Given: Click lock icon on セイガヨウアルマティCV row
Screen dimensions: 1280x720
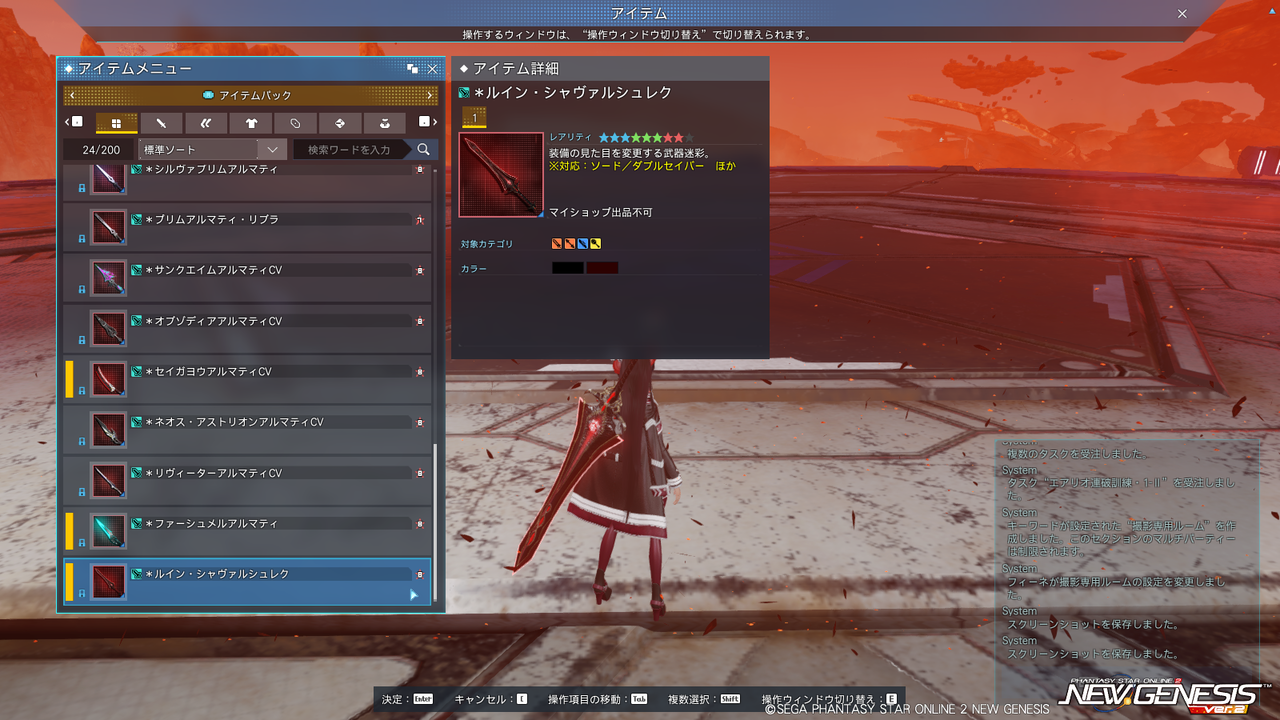Looking at the screenshot, I should [82, 392].
